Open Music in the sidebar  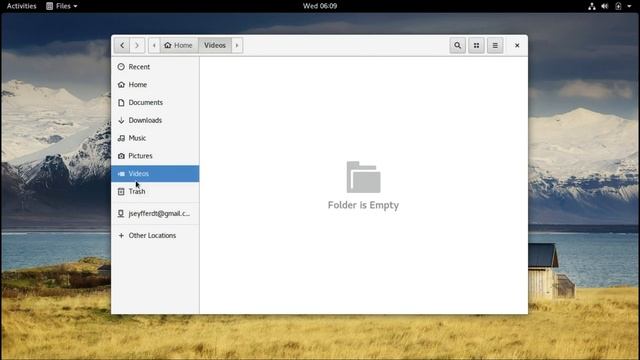155,138
